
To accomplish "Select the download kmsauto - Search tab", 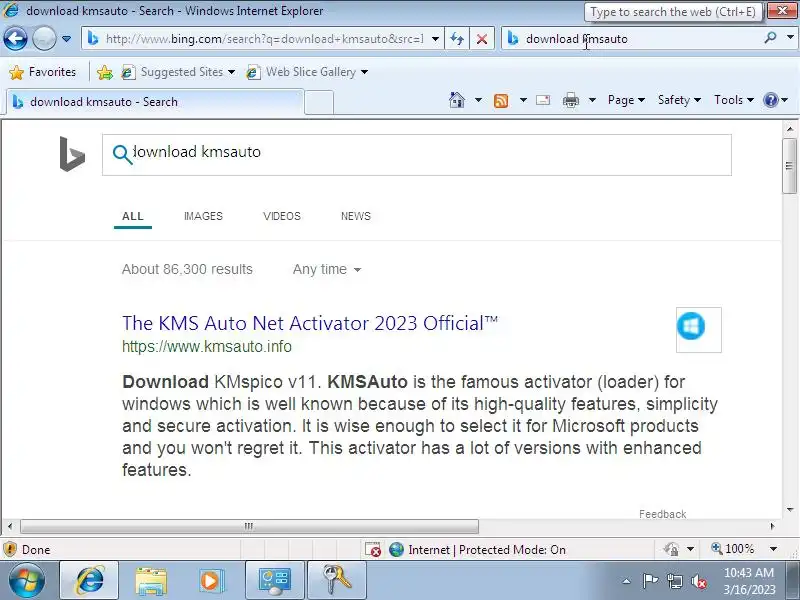I will (154, 102).
